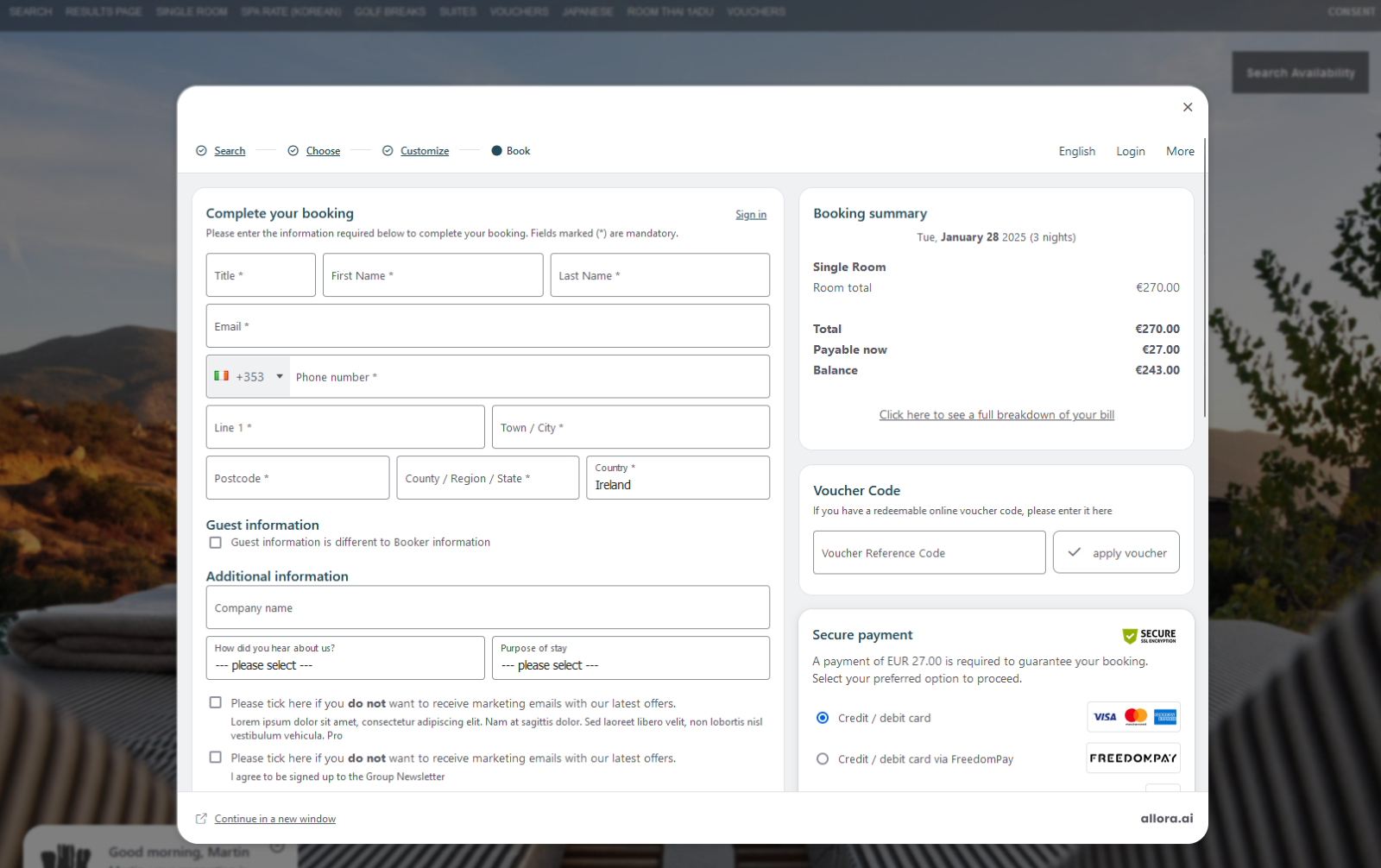Go to the Customize step link
The width and height of the screenshot is (1381, 868).
click(425, 151)
